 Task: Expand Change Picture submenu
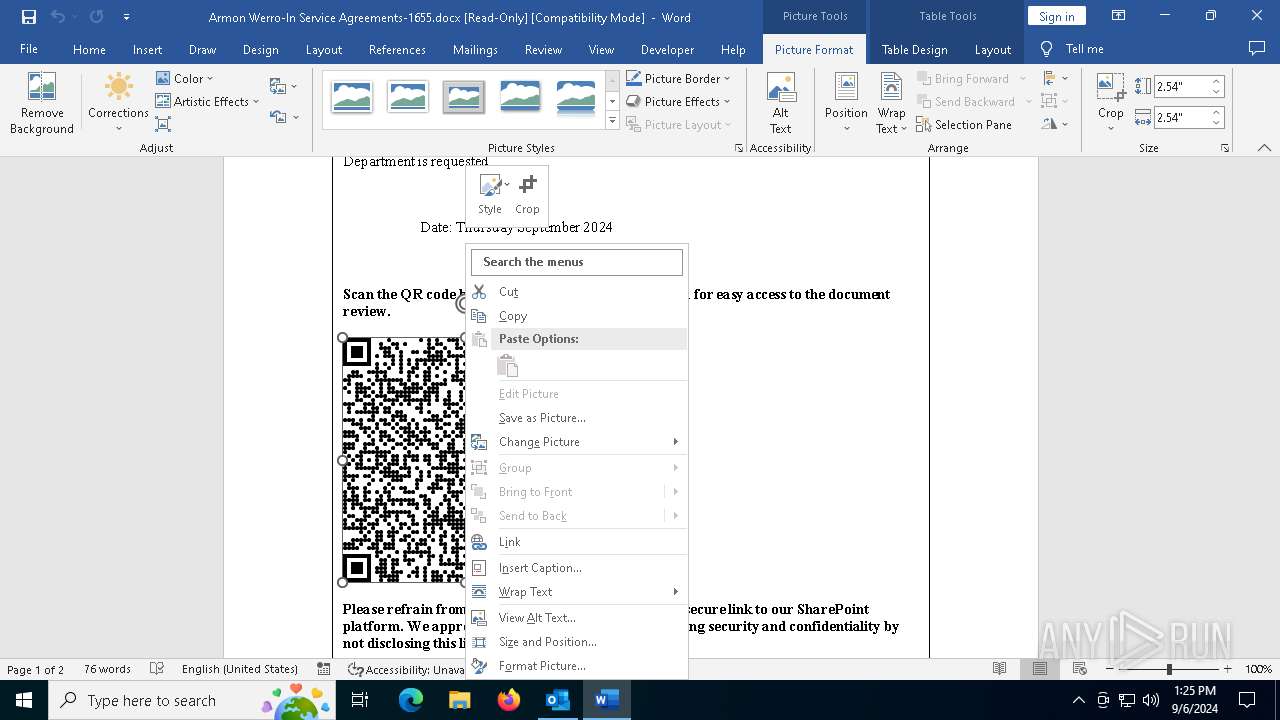(x=578, y=442)
